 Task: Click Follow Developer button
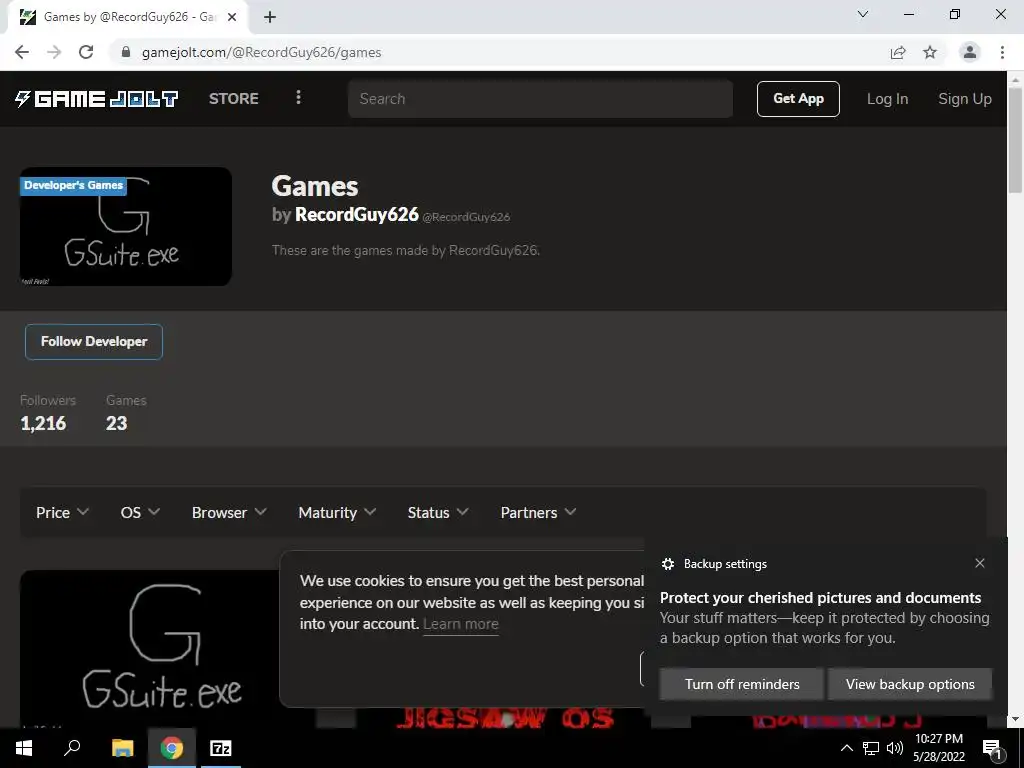coord(94,342)
